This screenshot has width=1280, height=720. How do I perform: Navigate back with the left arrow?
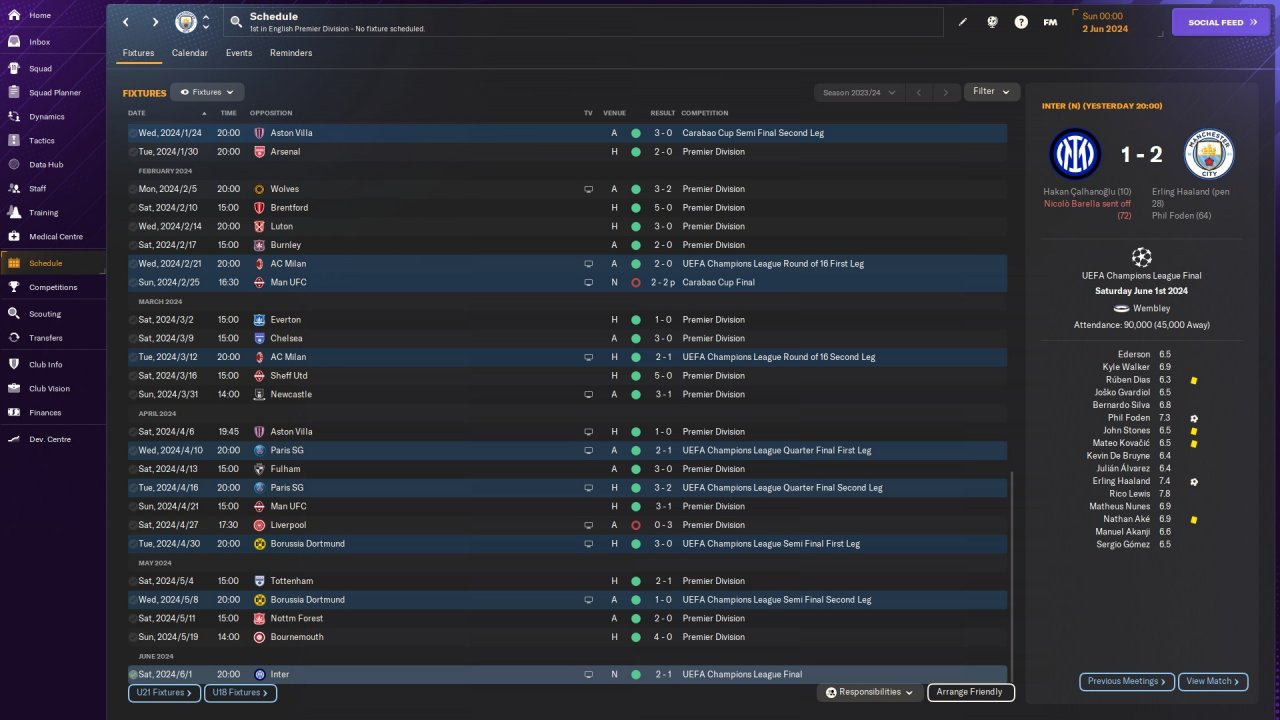[126, 22]
